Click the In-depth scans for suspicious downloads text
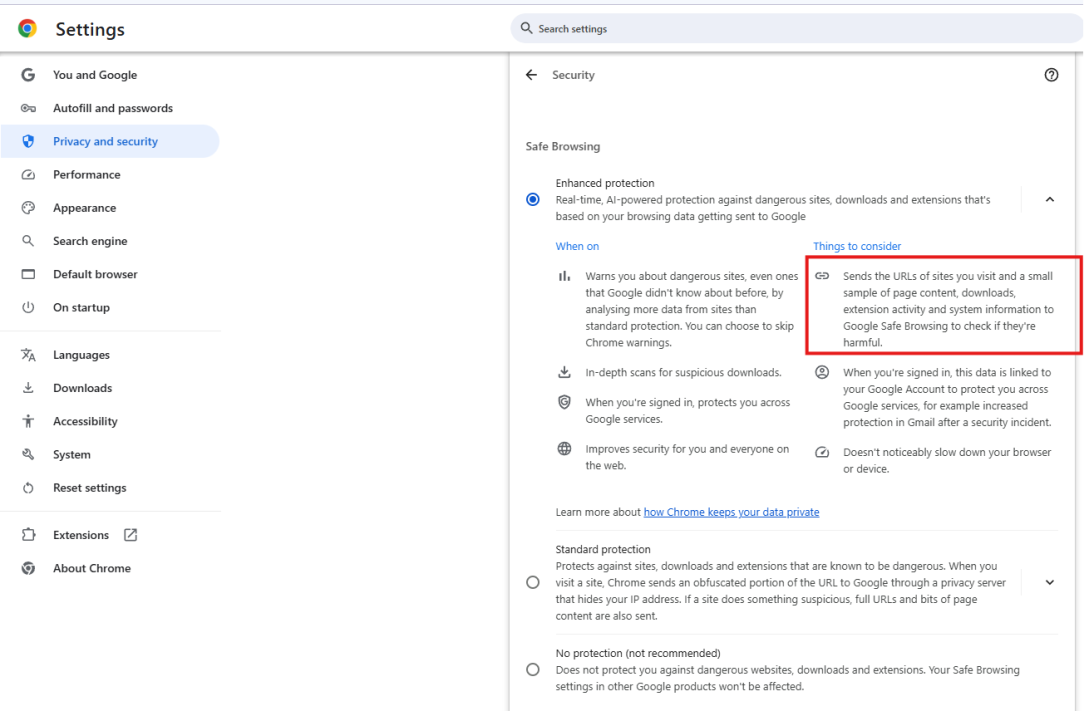The width and height of the screenshot is (1084, 711). pyautogui.click(x=683, y=372)
